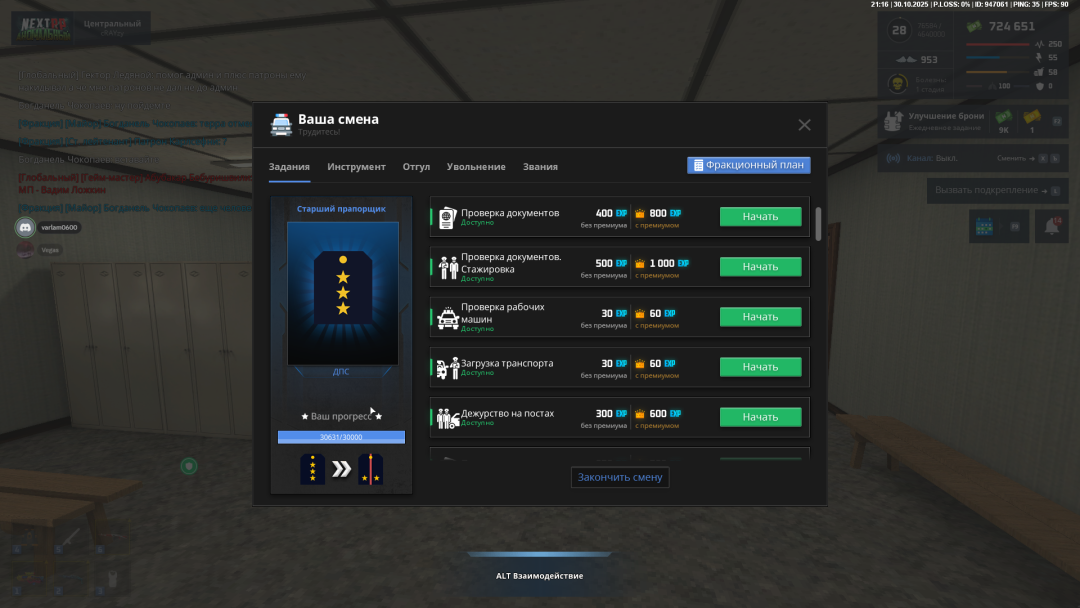
Task: Click the 'Загрузка транспорта' task icon
Action: coord(447,368)
